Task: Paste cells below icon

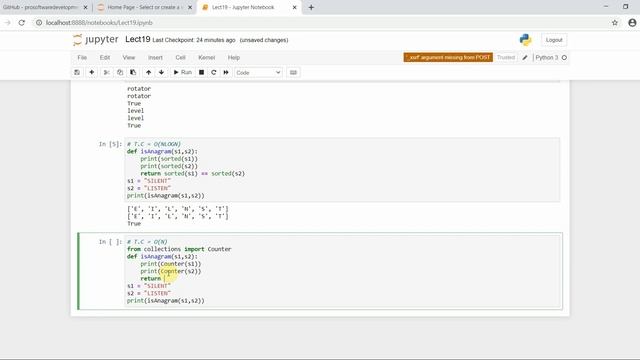Action: click(x=133, y=72)
